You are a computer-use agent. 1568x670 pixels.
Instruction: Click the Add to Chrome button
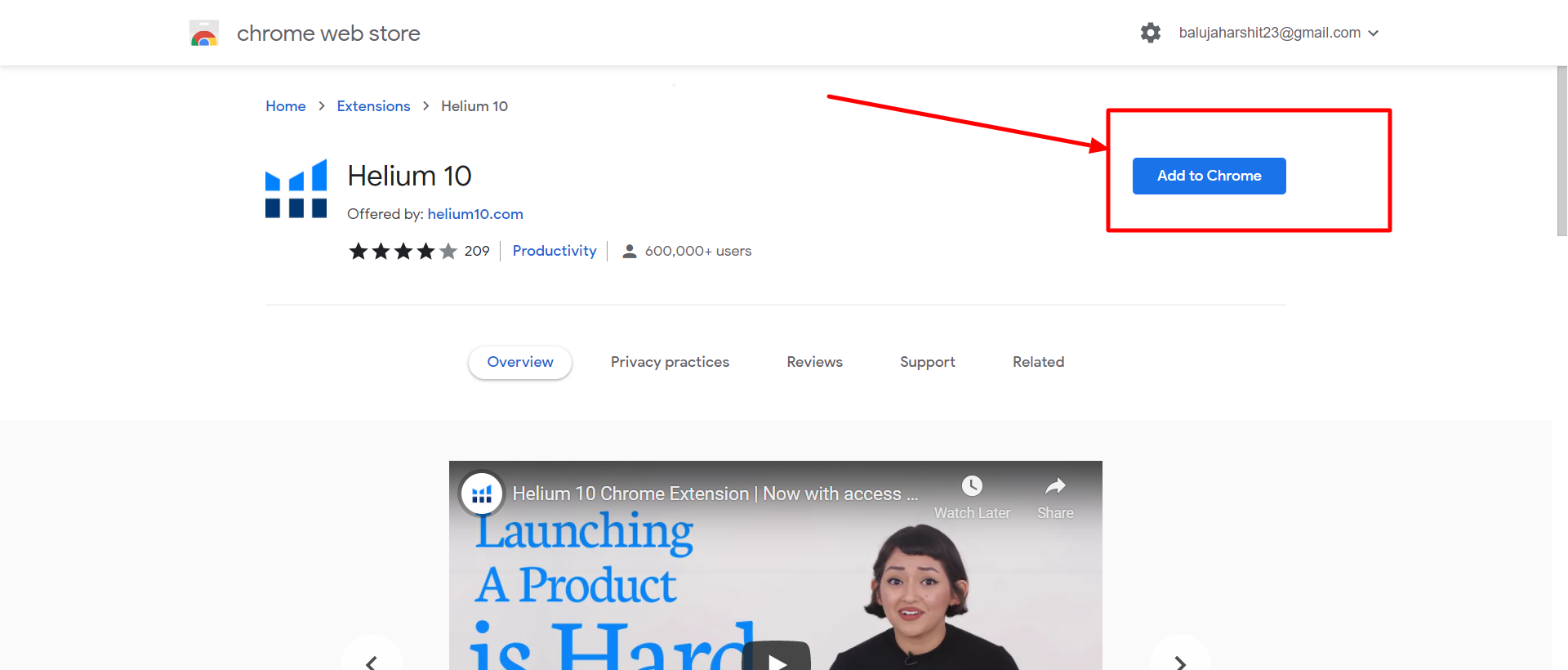(1209, 176)
